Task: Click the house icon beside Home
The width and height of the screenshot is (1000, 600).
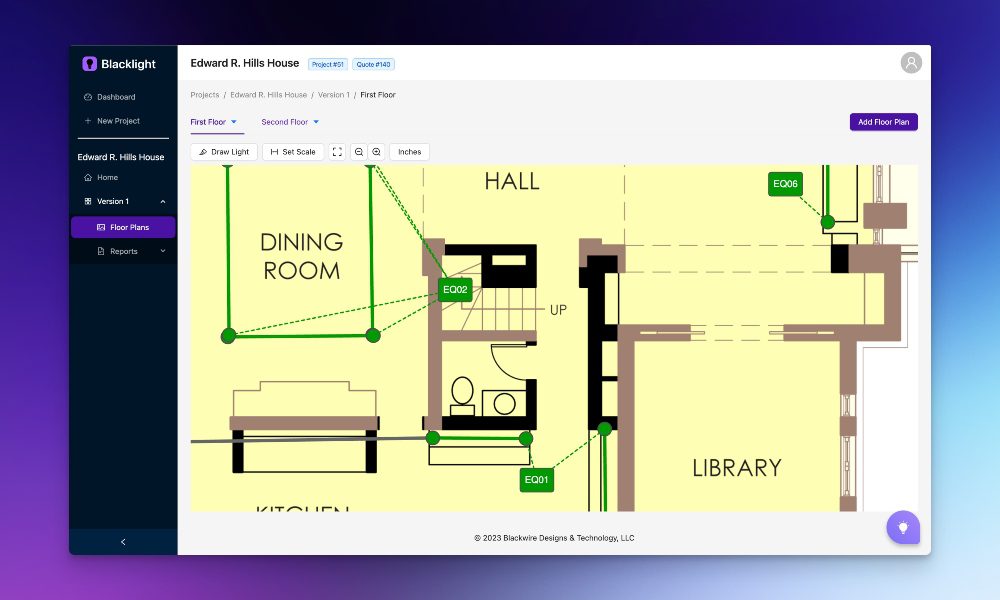Action: point(88,177)
